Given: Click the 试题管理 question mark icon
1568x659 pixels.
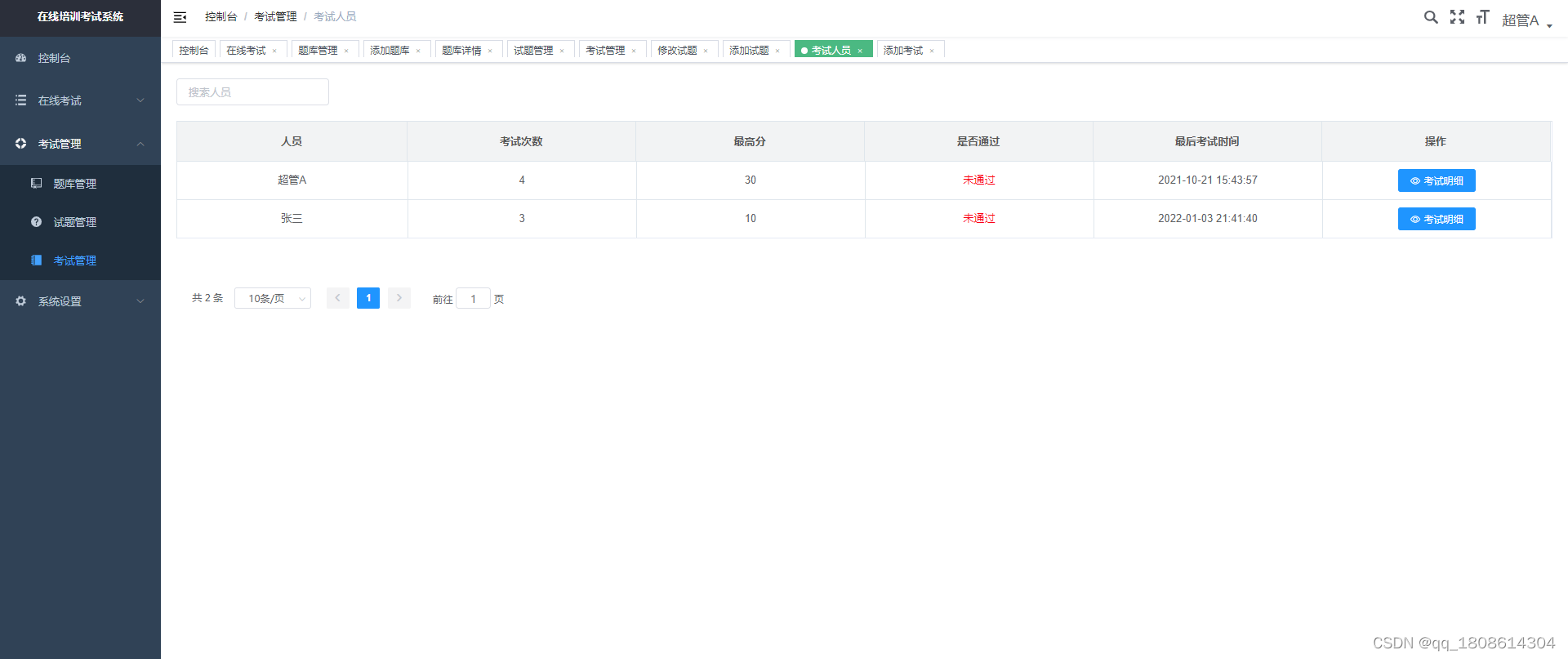Looking at the screenshot, I should click(x=37, y=222).
